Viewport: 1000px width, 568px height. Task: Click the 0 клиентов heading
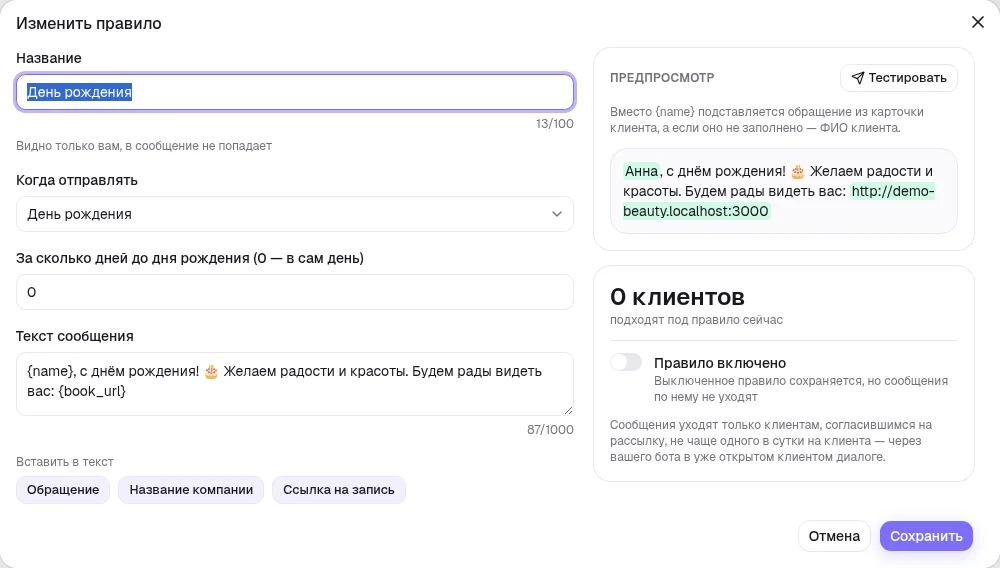(677, 296)
